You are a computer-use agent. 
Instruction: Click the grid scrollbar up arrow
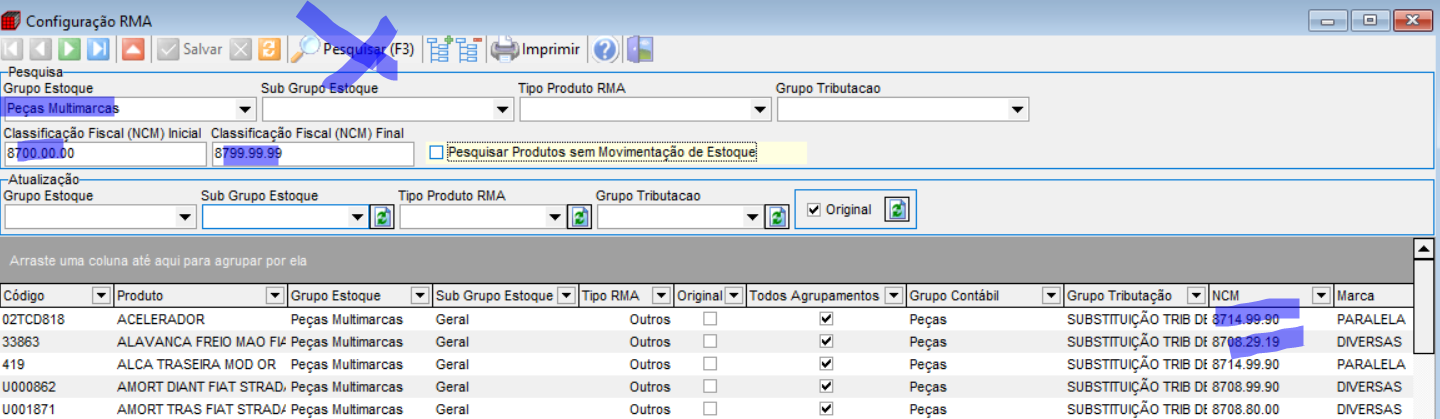pos(1423,247)
